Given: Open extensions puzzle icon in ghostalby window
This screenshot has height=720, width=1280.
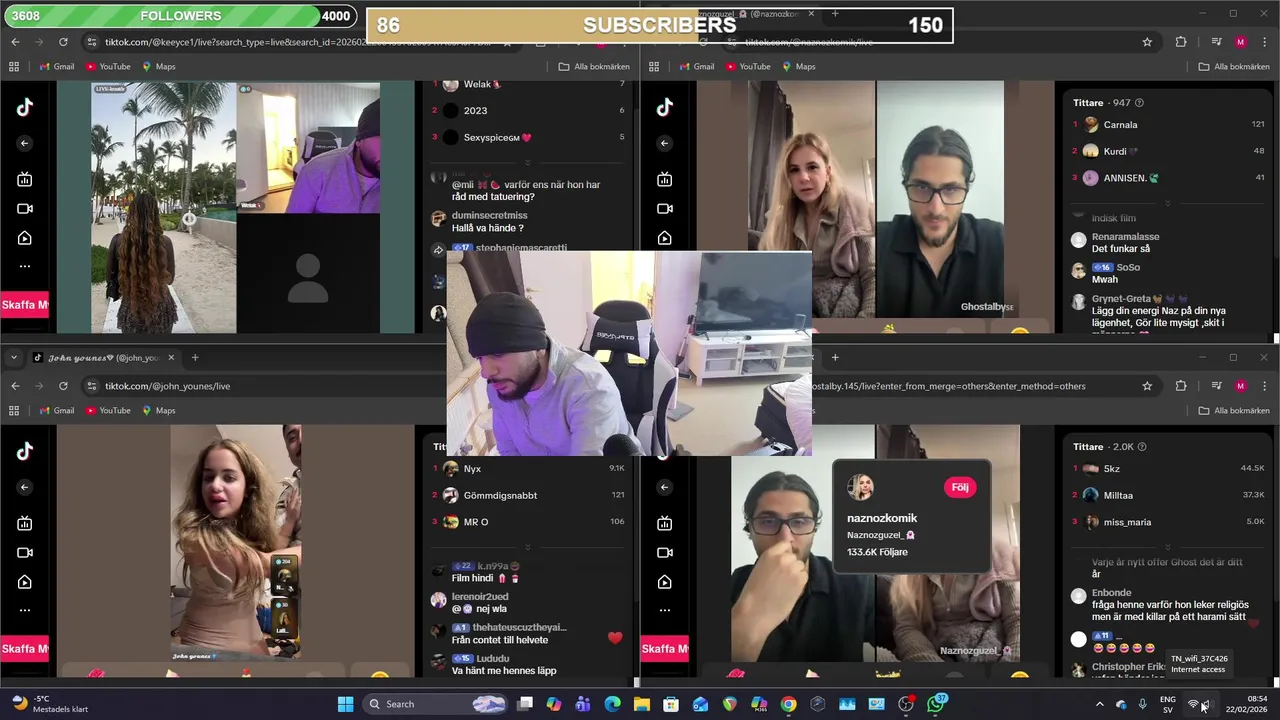Looking at the screenshot, I should click(1181, 386).
